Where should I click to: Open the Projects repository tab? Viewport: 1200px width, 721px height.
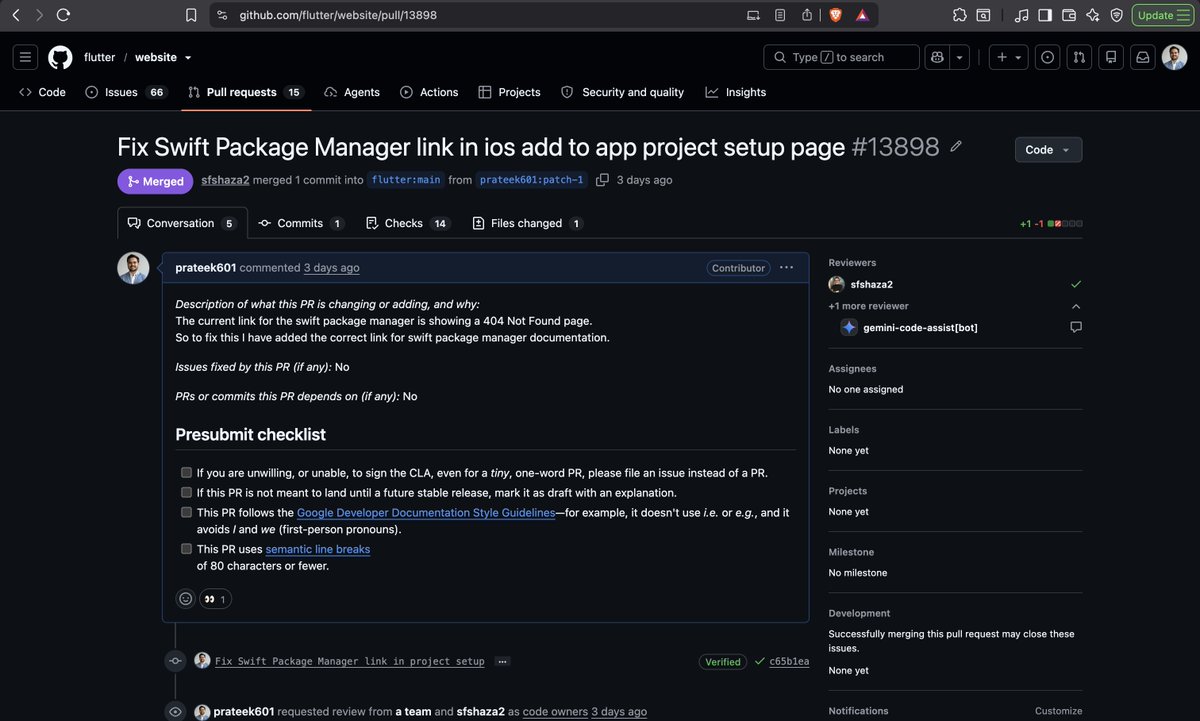[x=509, y=92]
